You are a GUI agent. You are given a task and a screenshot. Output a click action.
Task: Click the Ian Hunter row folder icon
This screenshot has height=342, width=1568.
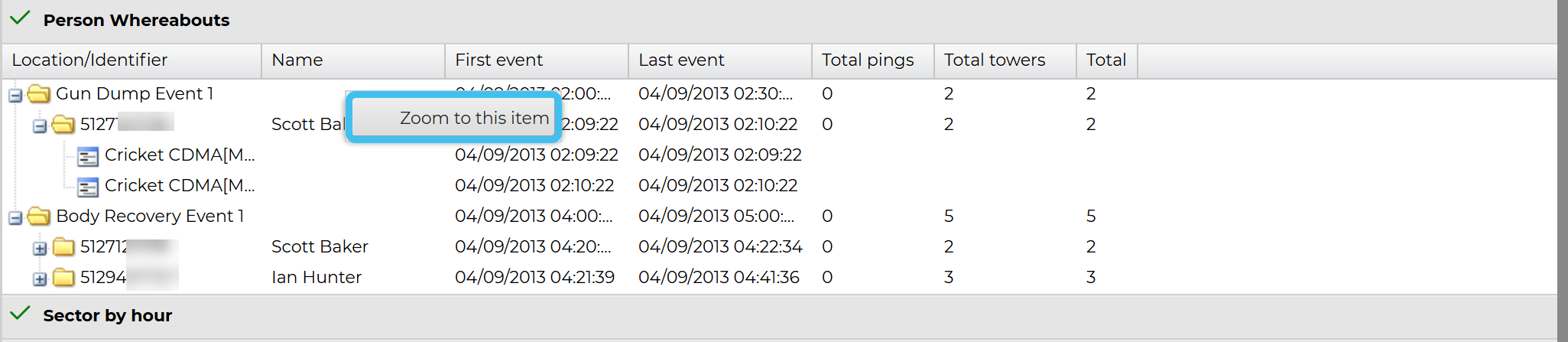[63, 278]
